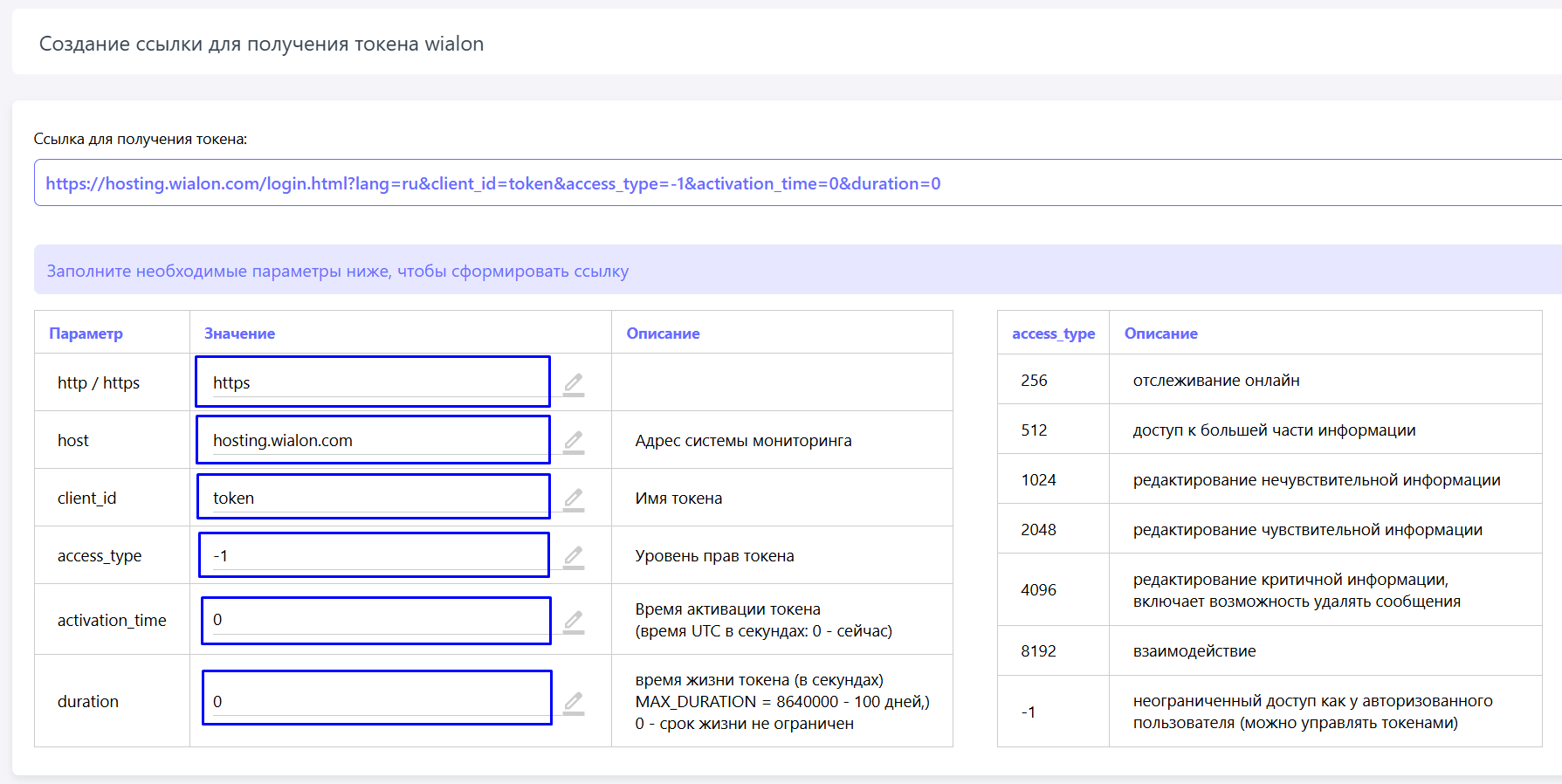This screenshot has width=1562, height=784.
Task: Click the access_type input showing -1
Action: [x=373, y=555]
